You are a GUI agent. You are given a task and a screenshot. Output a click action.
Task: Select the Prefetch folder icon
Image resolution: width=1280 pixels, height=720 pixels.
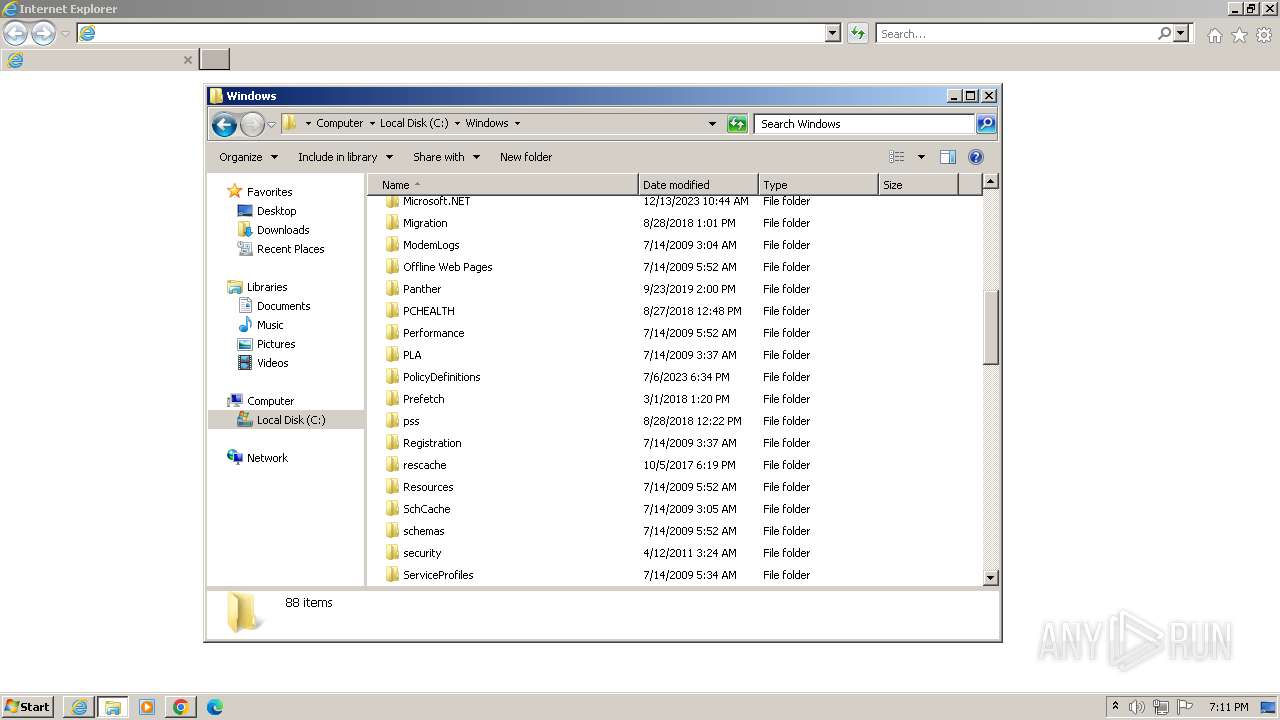pyautogui.click(x=392, y=399)
